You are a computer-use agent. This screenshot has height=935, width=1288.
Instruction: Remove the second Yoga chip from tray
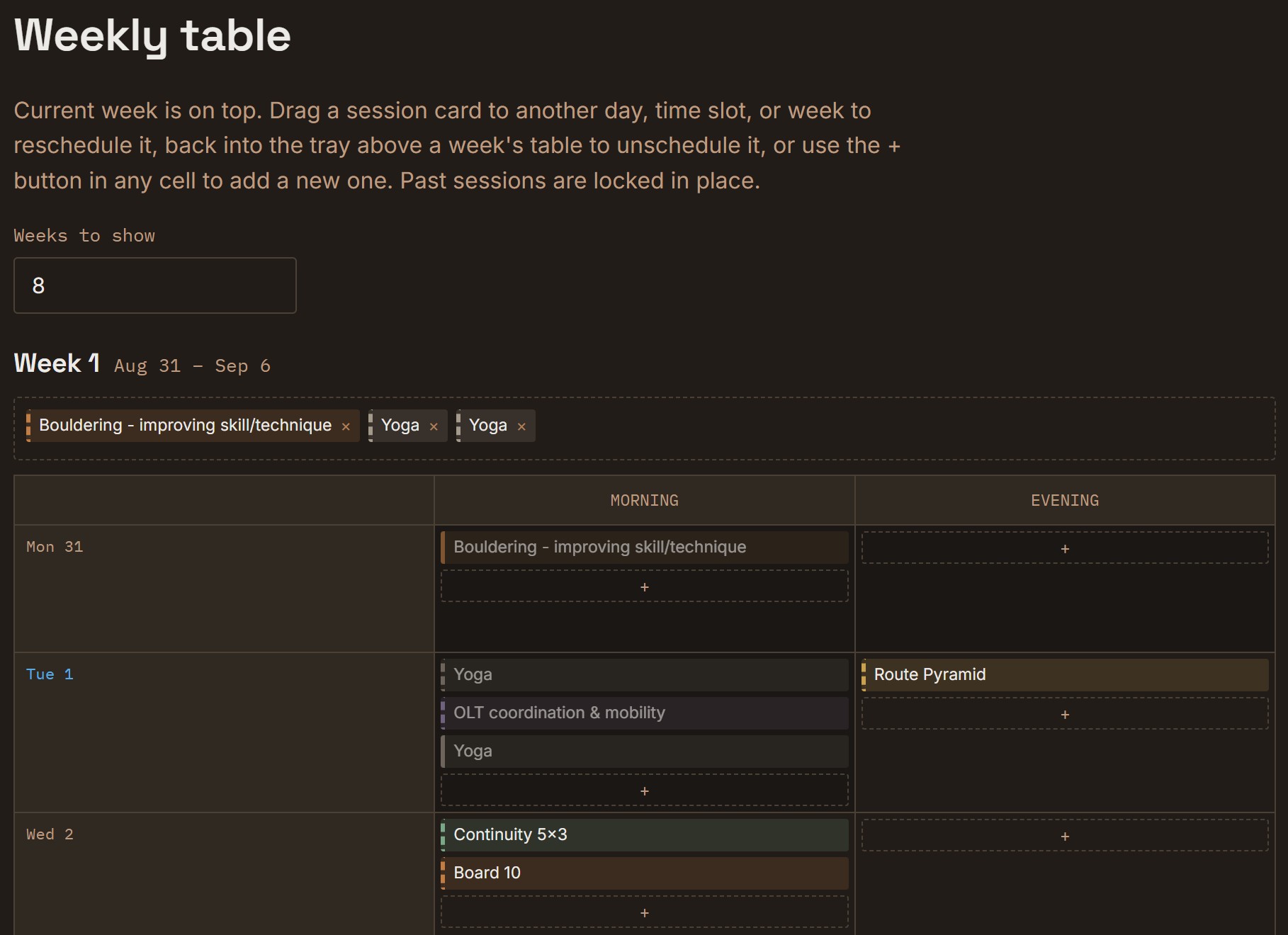(521, 426)
